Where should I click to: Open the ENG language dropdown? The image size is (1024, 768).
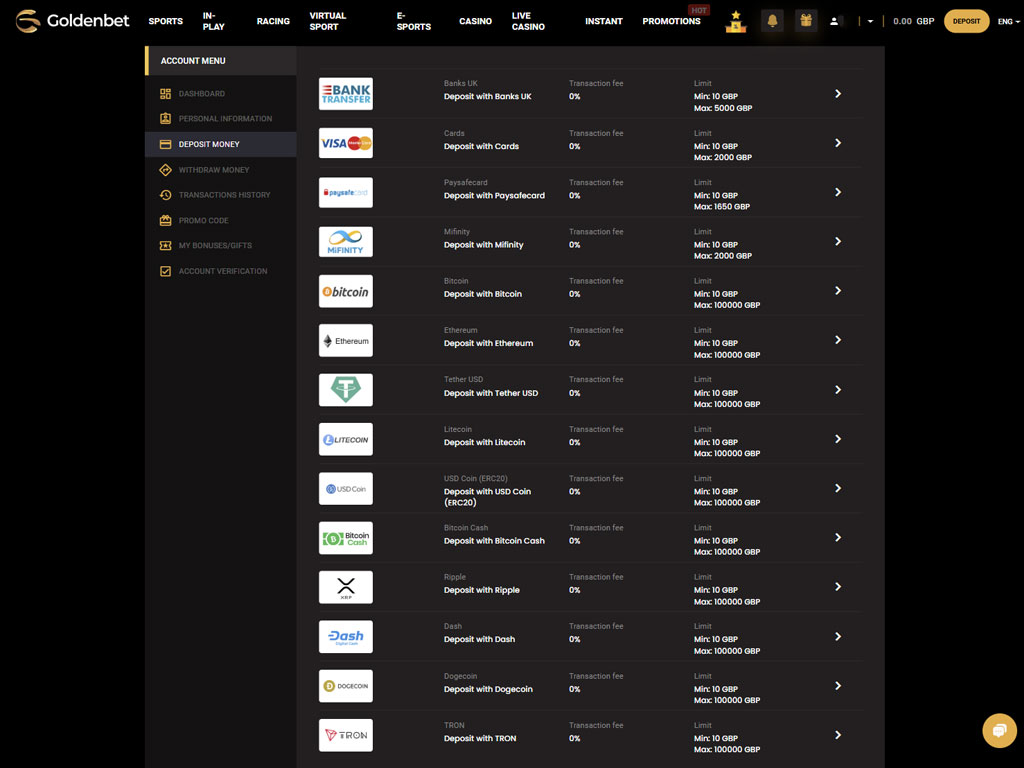[1008, 22]
